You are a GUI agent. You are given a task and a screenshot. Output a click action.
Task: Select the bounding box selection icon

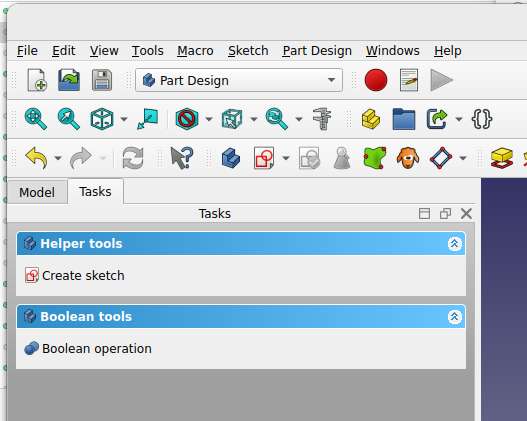[x=232, y=119]
